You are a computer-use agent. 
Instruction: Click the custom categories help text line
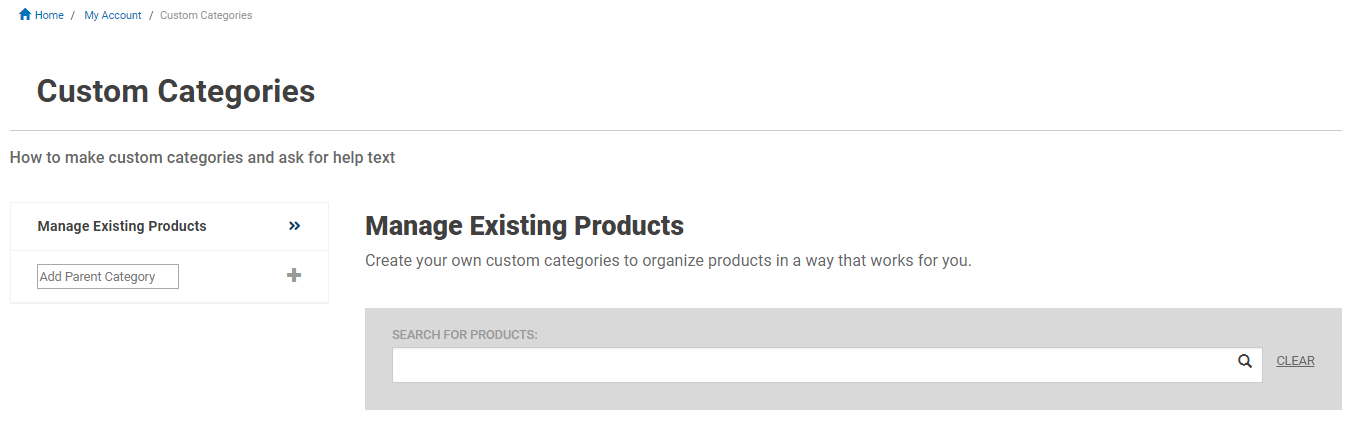coord(202,158)
